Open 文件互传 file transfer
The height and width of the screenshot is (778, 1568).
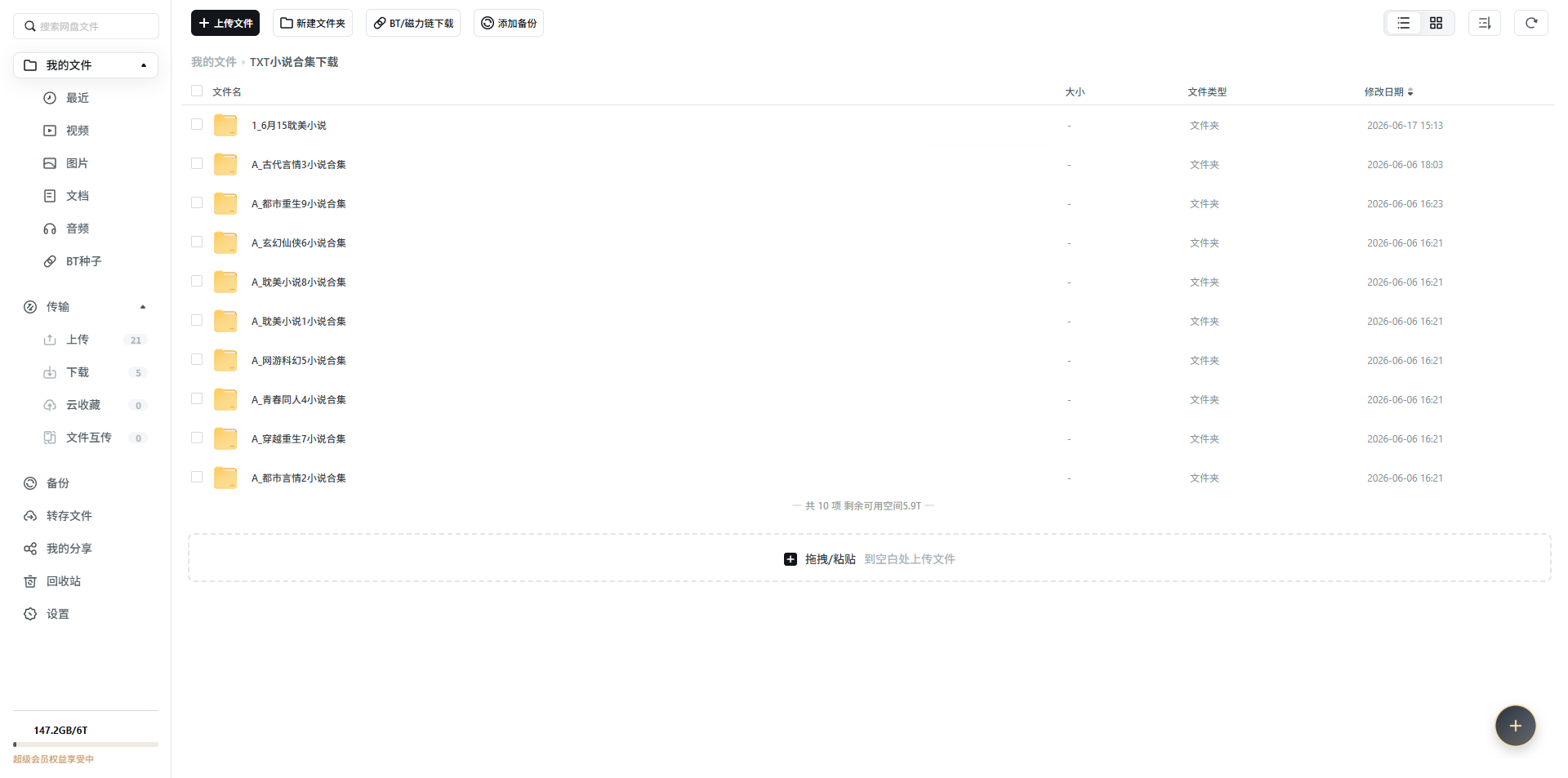(88, 438)
